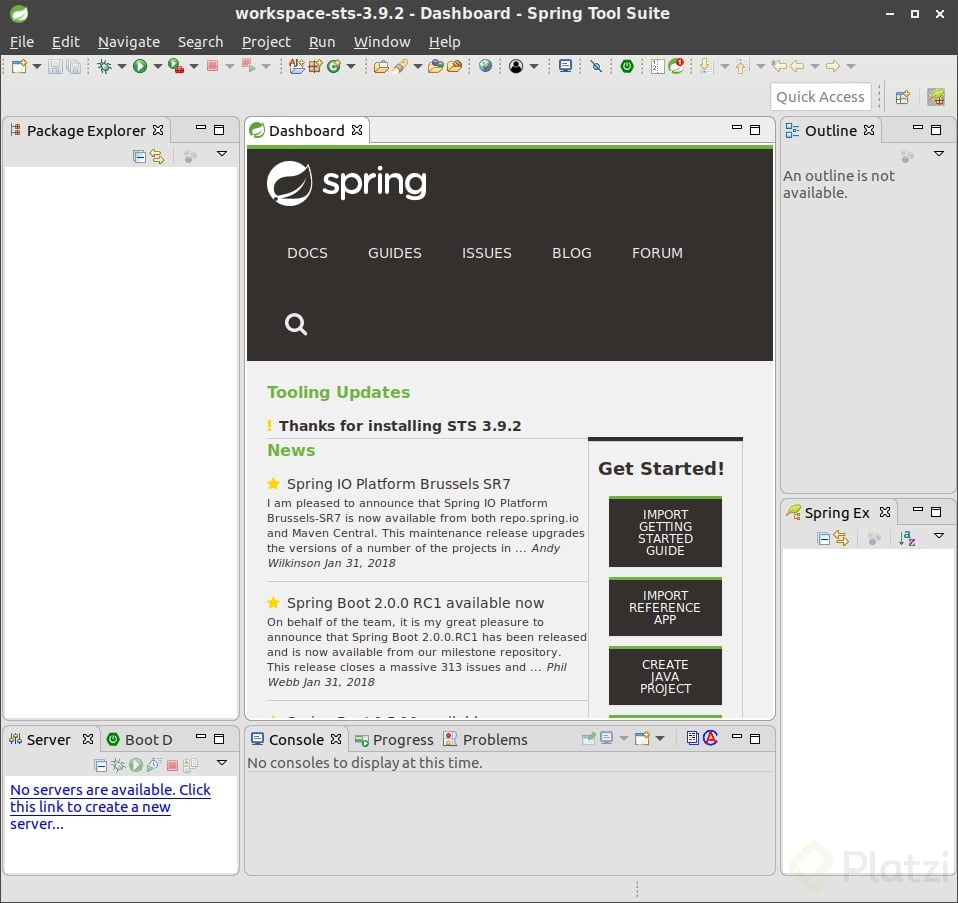Image resolution: width=958 pixels, height=903 pixels.
Task: Open dropdown next to New Java Class icon
Action: coord(351,66)
